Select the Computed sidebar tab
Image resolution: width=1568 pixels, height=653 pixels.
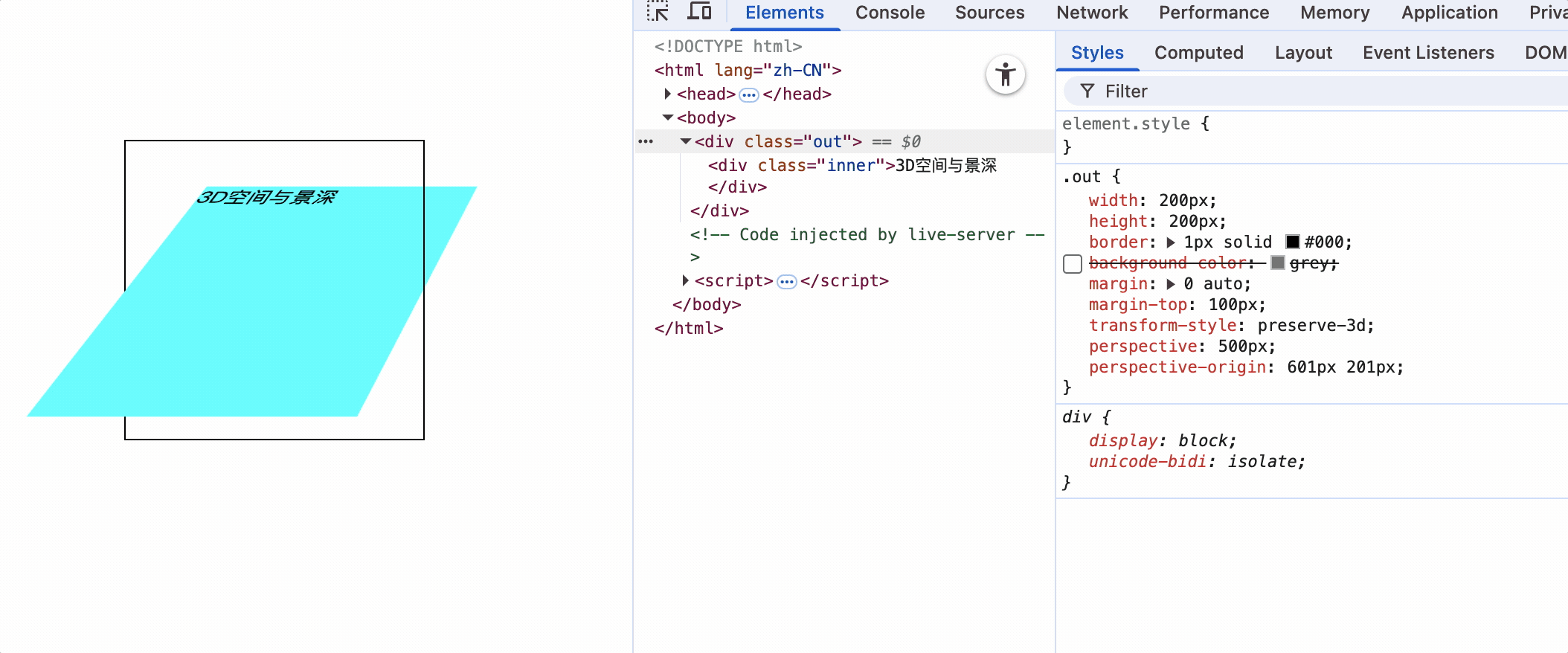click(x=1199, y=53)
